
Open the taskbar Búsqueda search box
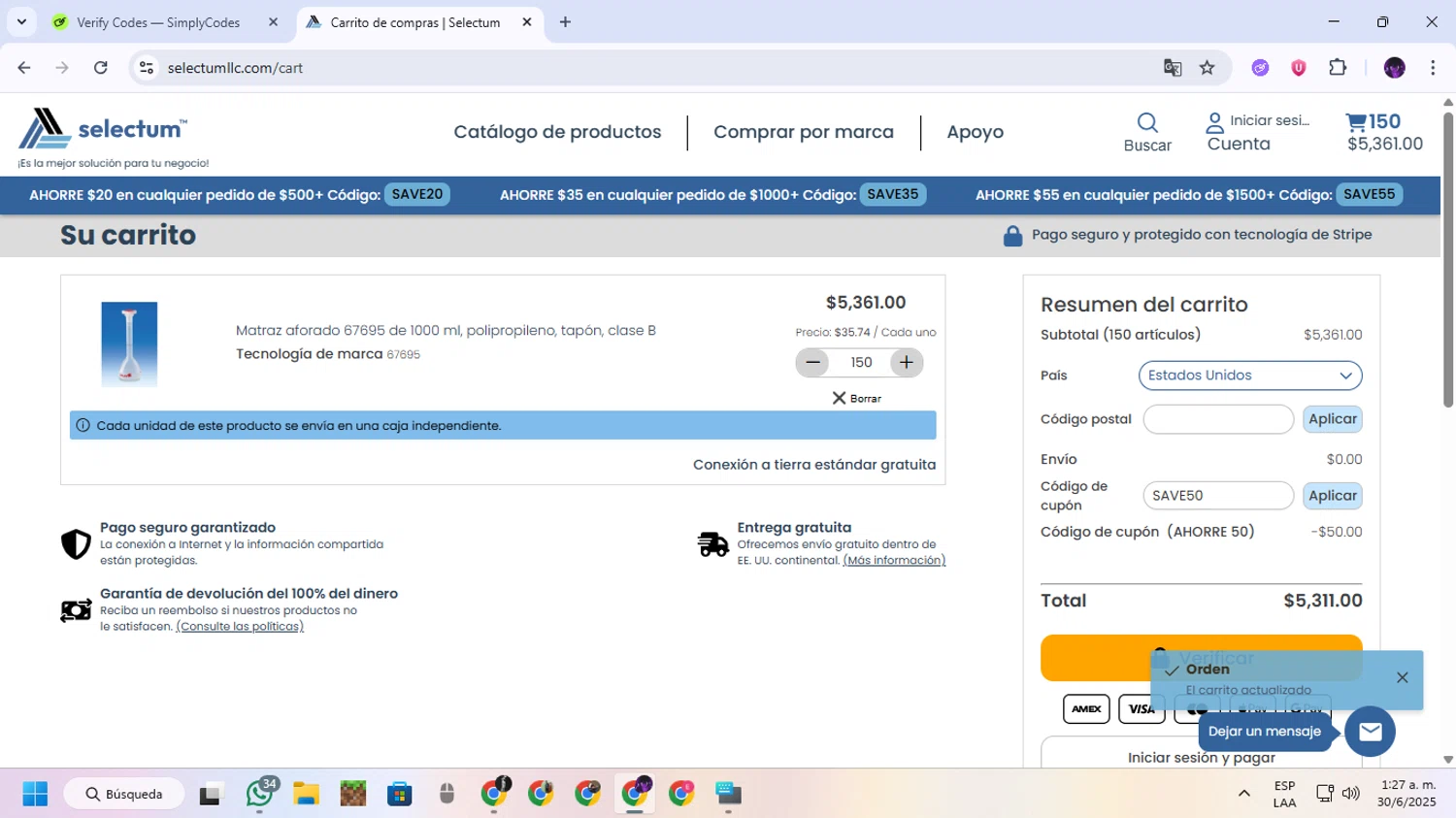(x=124, y=794)
